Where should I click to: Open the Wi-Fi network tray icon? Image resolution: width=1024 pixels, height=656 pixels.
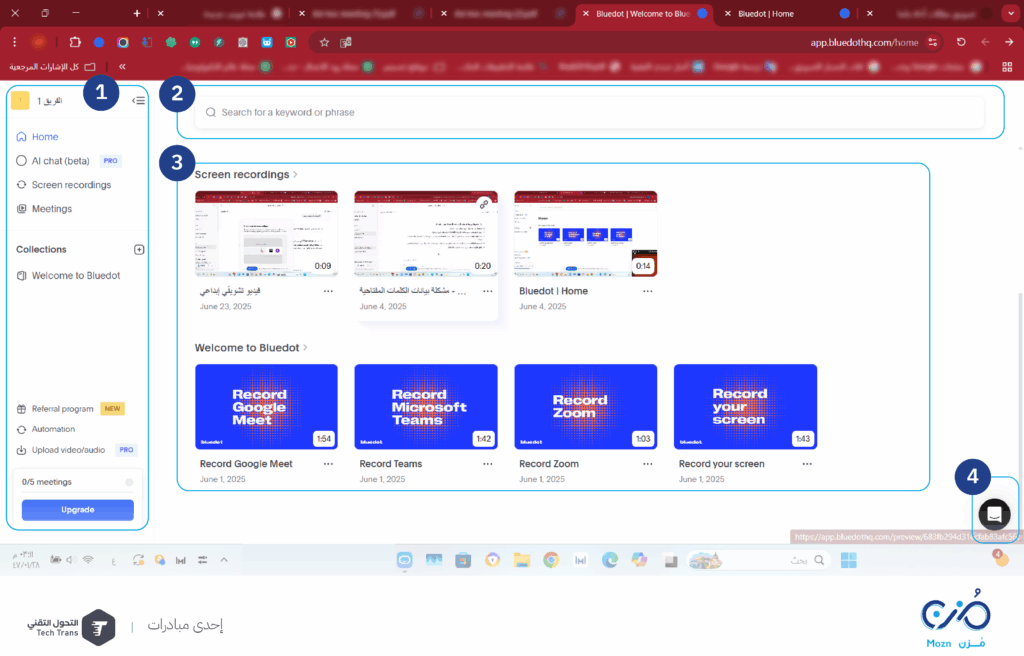point(88,560)
